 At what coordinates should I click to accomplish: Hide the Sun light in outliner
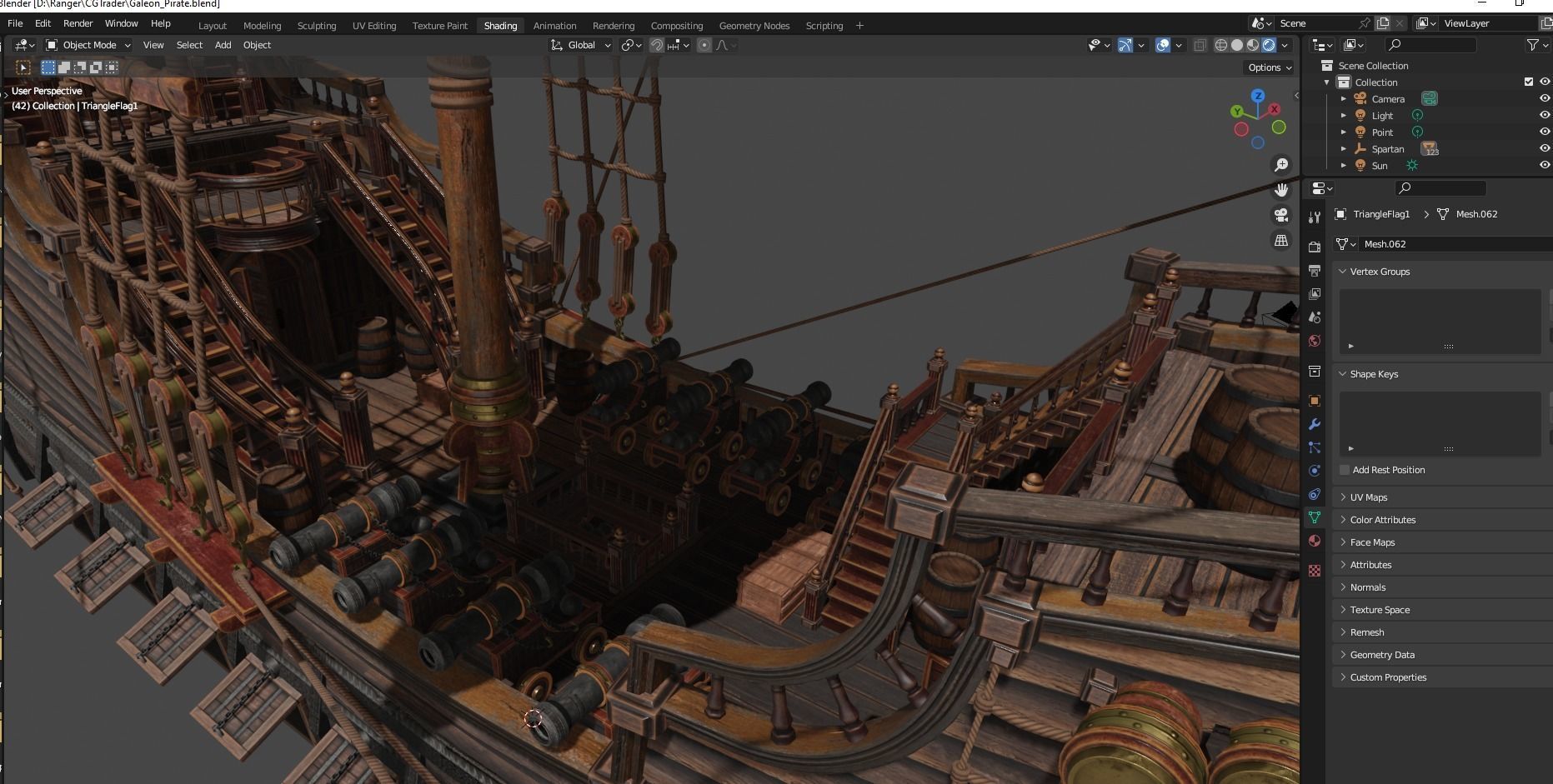coord(1545,165)
